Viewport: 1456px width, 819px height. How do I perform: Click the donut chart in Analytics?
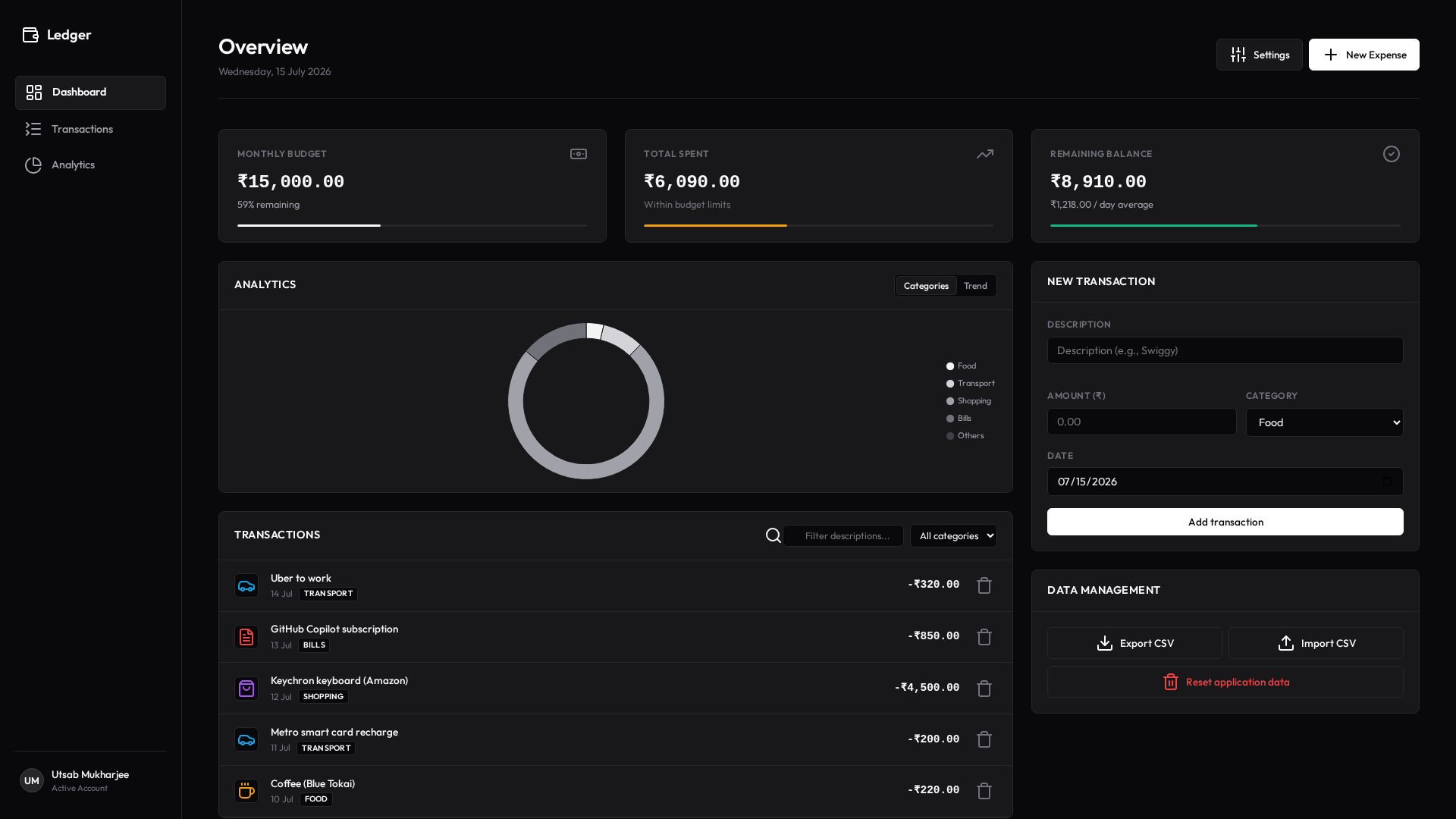click(586, 401)
